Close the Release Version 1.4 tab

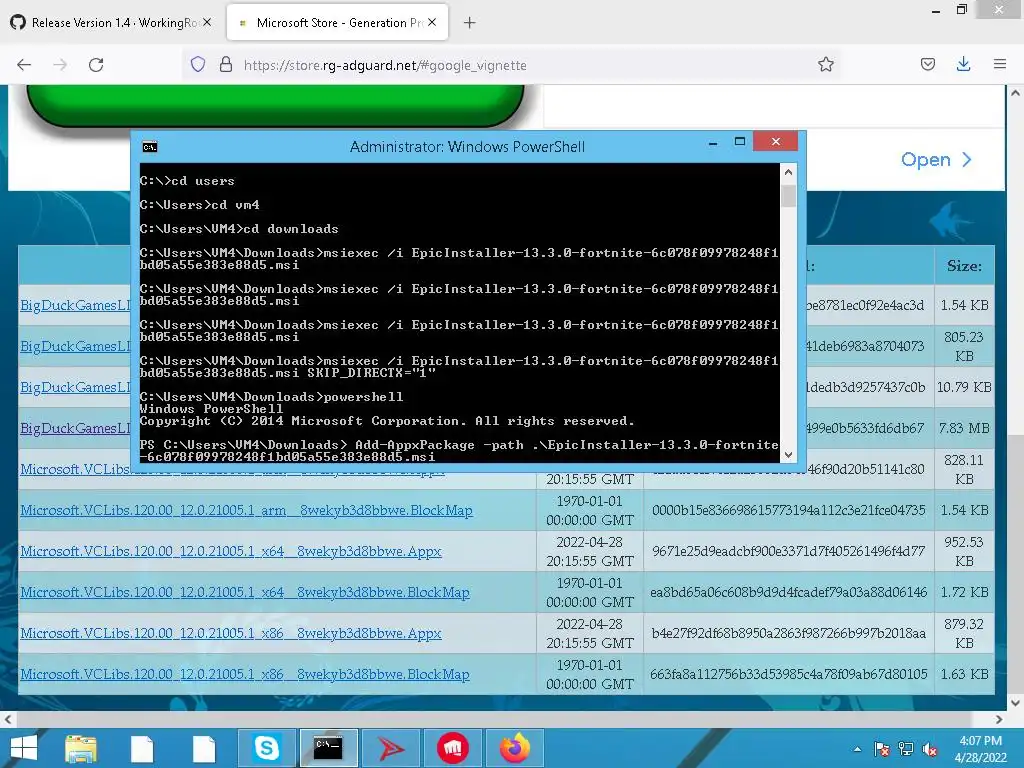coord(207,22)
